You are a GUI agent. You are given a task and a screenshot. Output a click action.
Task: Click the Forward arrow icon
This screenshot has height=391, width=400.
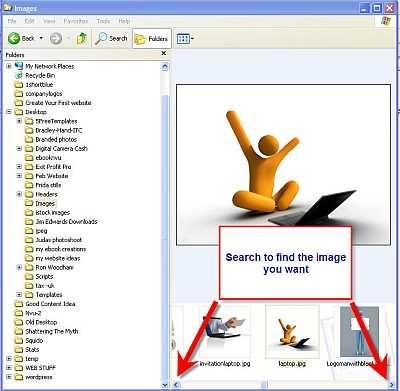56,39
